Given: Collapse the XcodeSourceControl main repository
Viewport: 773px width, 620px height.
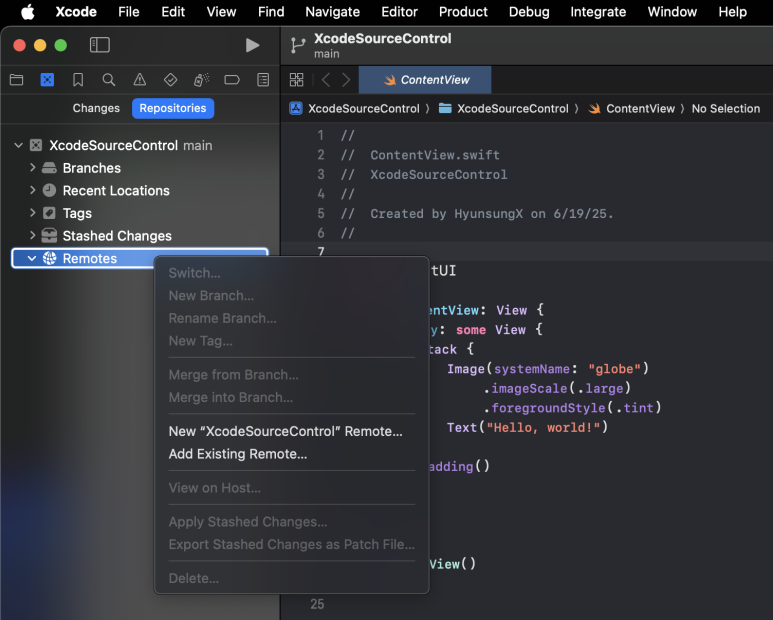Looking at the screenshot, I should pos(18,145).
